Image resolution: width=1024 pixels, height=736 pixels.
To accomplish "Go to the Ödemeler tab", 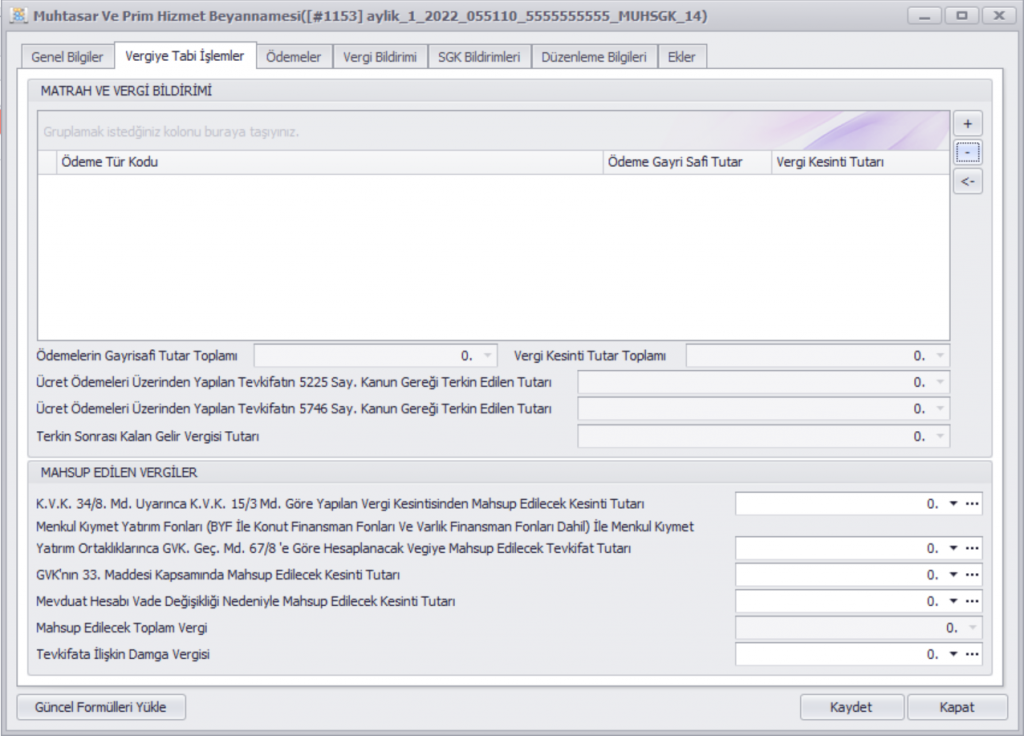I will [x=294, y=58].
